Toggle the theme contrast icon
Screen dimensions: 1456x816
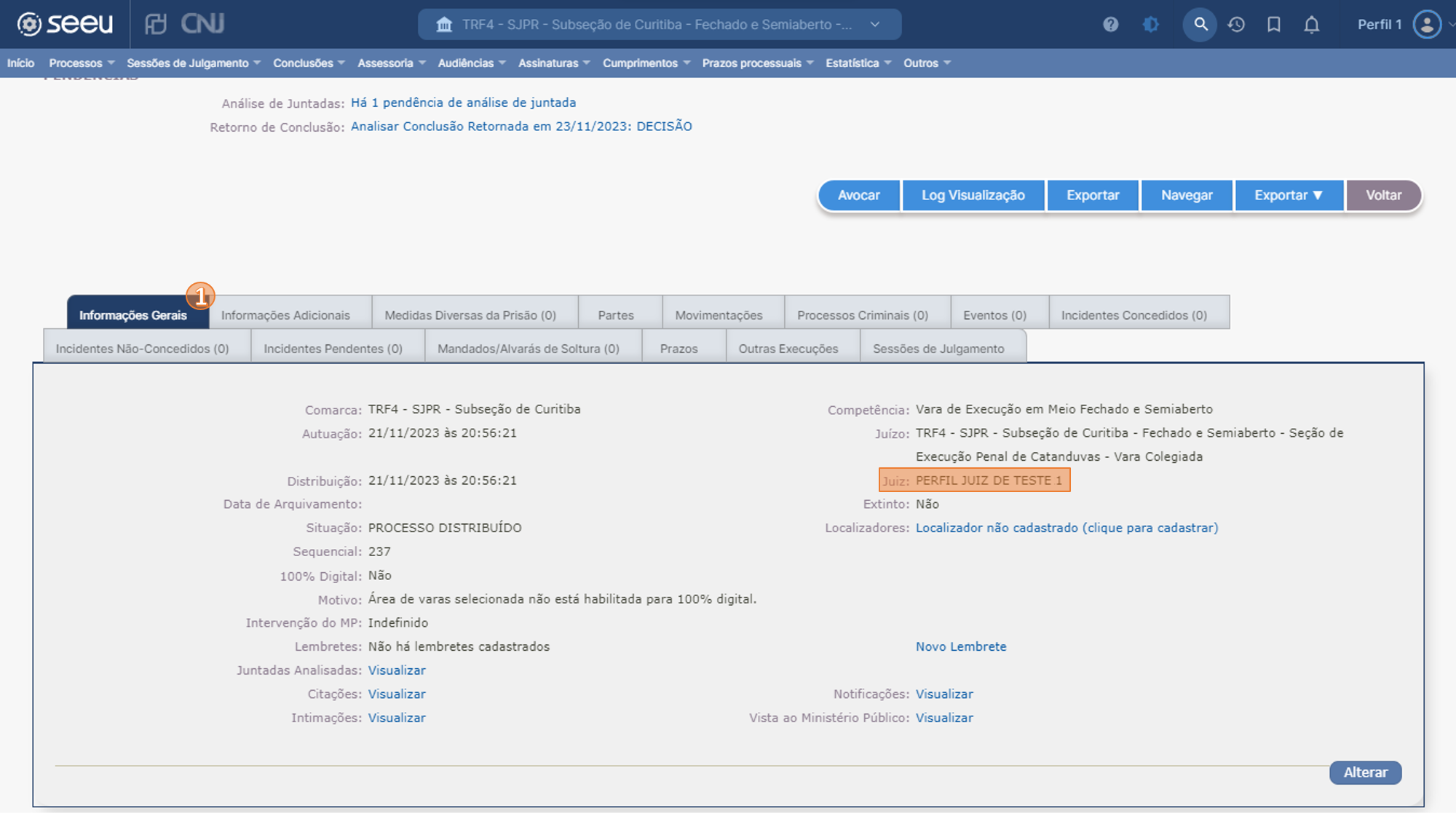click(1150, 25)
